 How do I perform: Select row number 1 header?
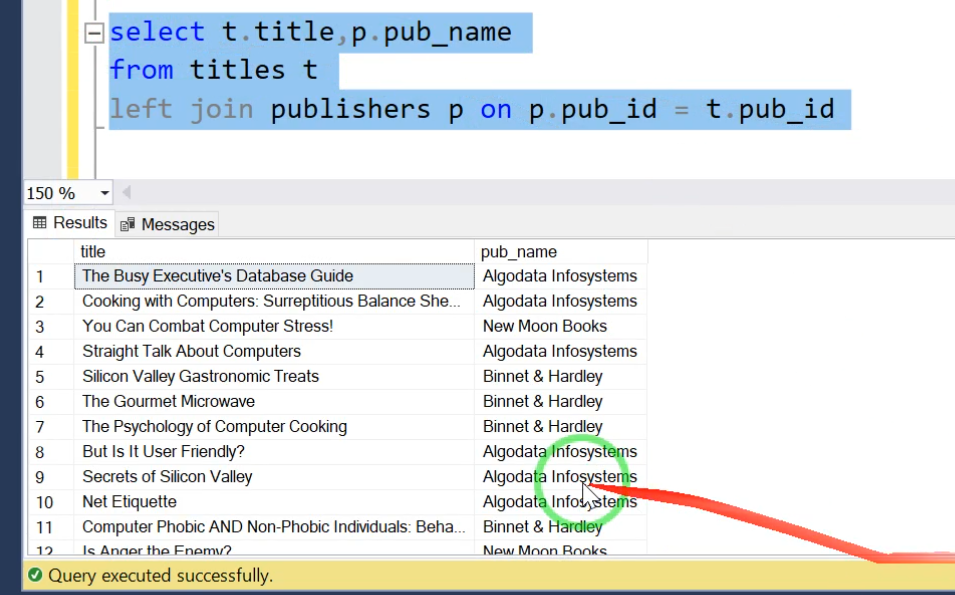(x=51, y=276)
